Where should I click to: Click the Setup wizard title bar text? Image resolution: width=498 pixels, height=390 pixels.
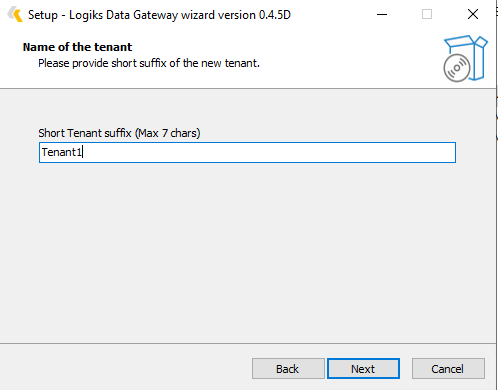pyautogui.click(x=159, y=15)
